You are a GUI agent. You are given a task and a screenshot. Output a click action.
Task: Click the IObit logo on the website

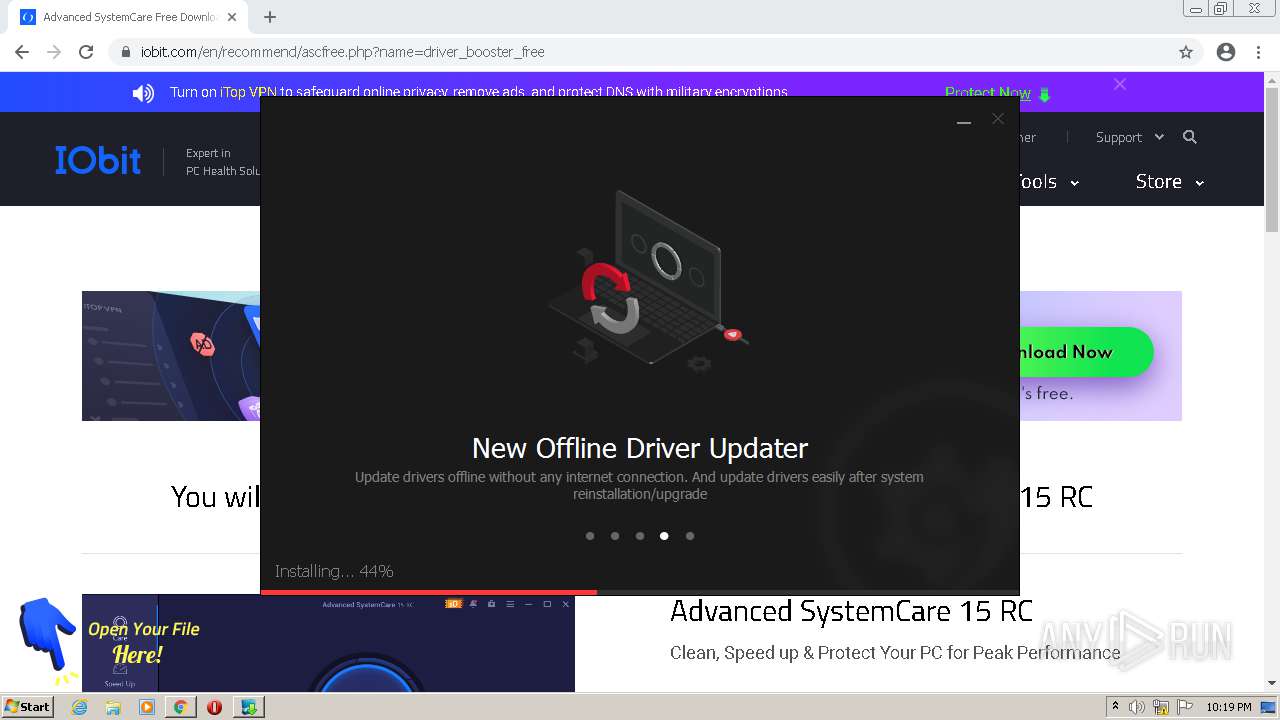point(98,160)
